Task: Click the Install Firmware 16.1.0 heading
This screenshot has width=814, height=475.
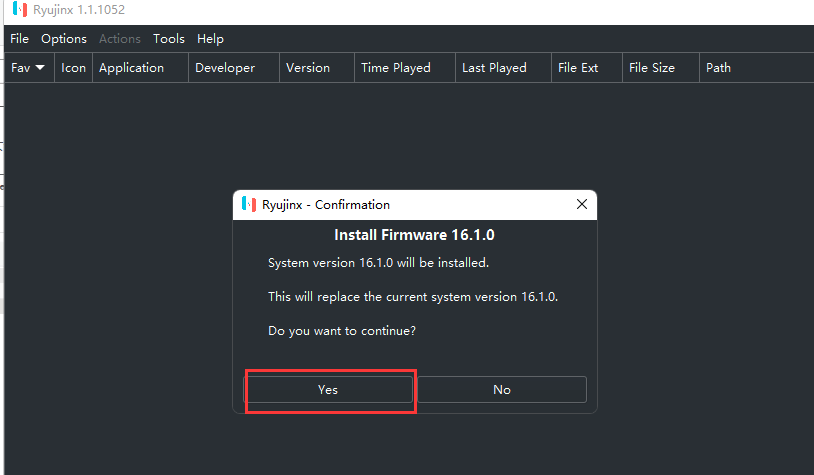Action: [414, 235]
